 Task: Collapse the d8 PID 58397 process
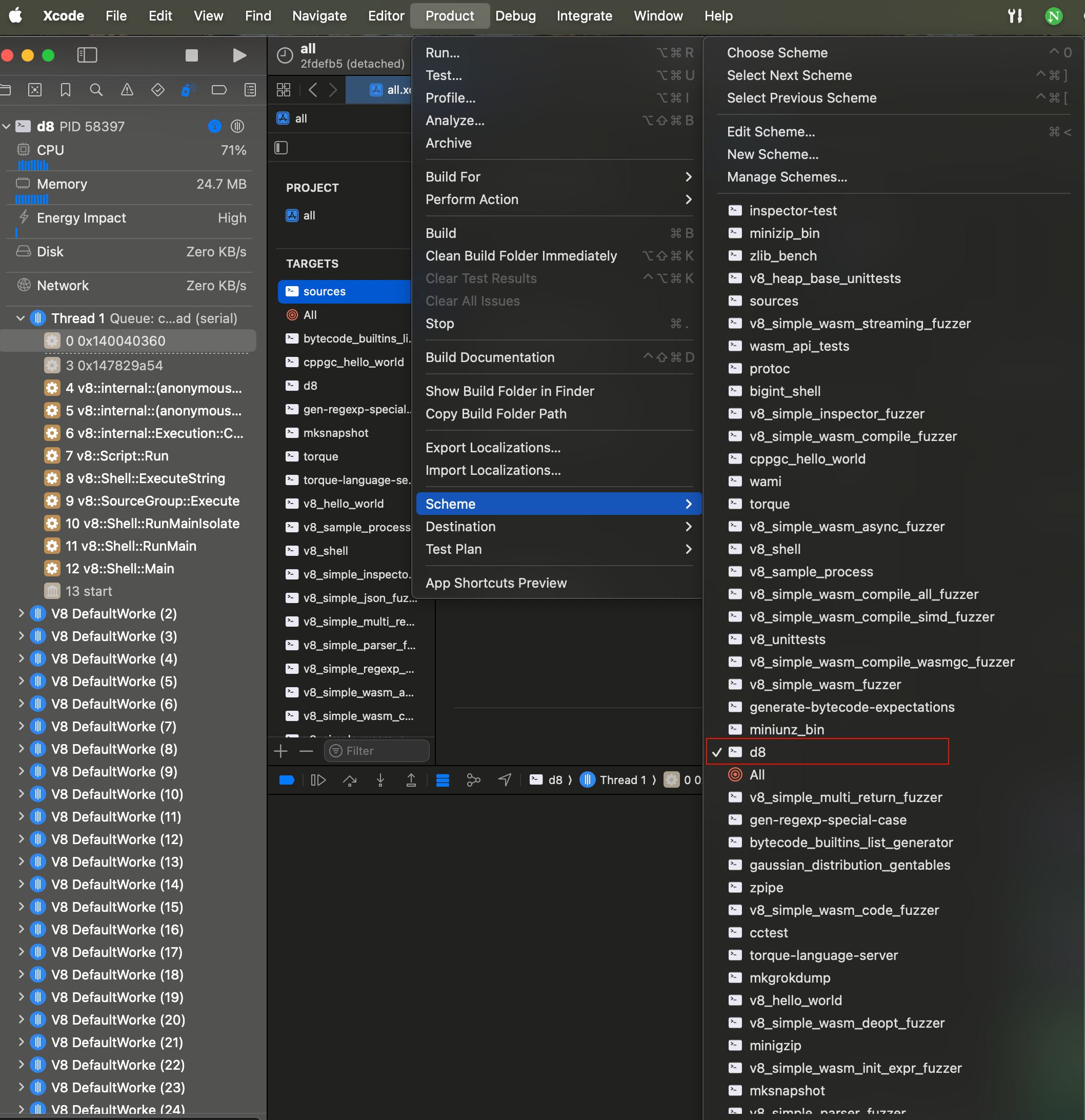pos(7,126)
